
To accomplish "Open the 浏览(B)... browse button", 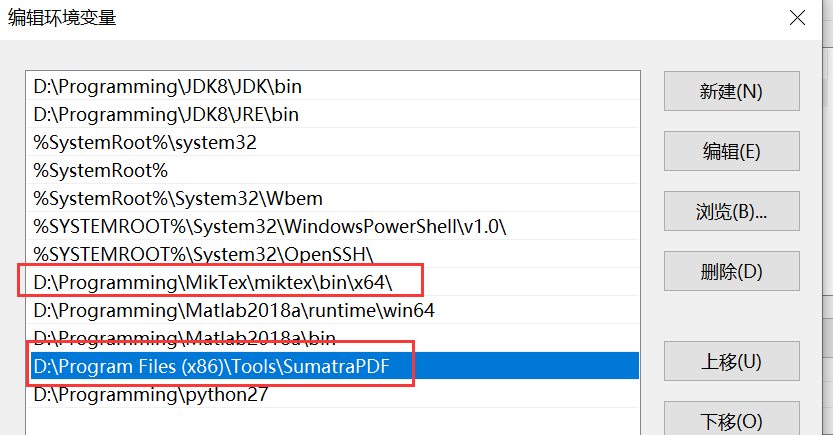I will click(x=732, y=211).
